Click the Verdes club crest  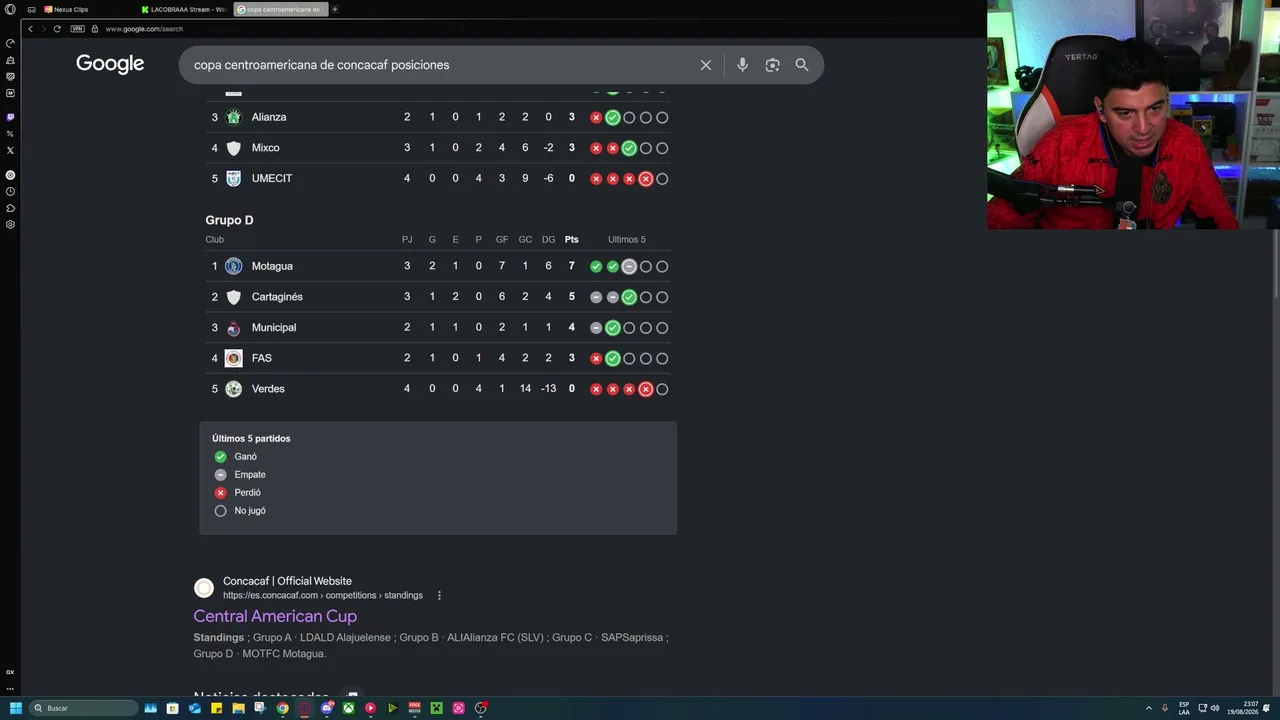tap(233, 389)
